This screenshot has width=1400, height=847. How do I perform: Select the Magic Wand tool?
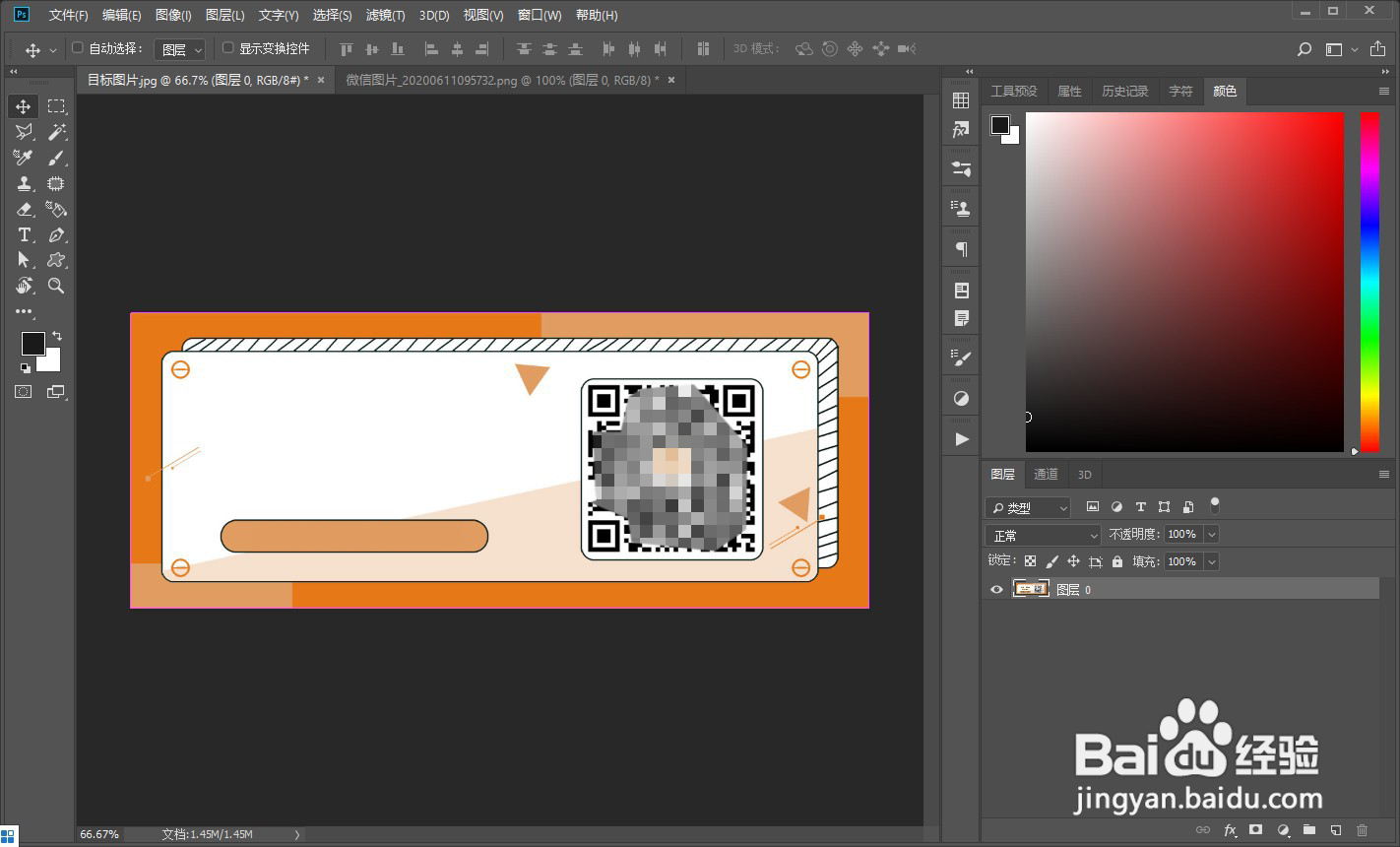coord(56,132)
